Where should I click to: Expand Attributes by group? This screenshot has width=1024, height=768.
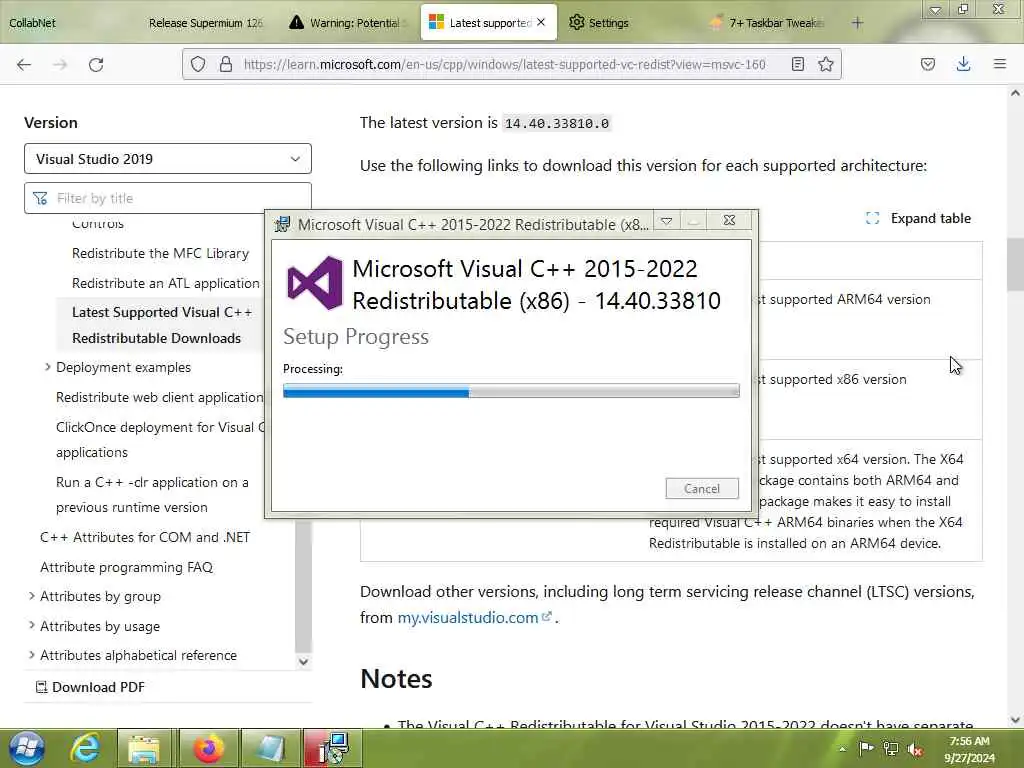coord(31,596)
